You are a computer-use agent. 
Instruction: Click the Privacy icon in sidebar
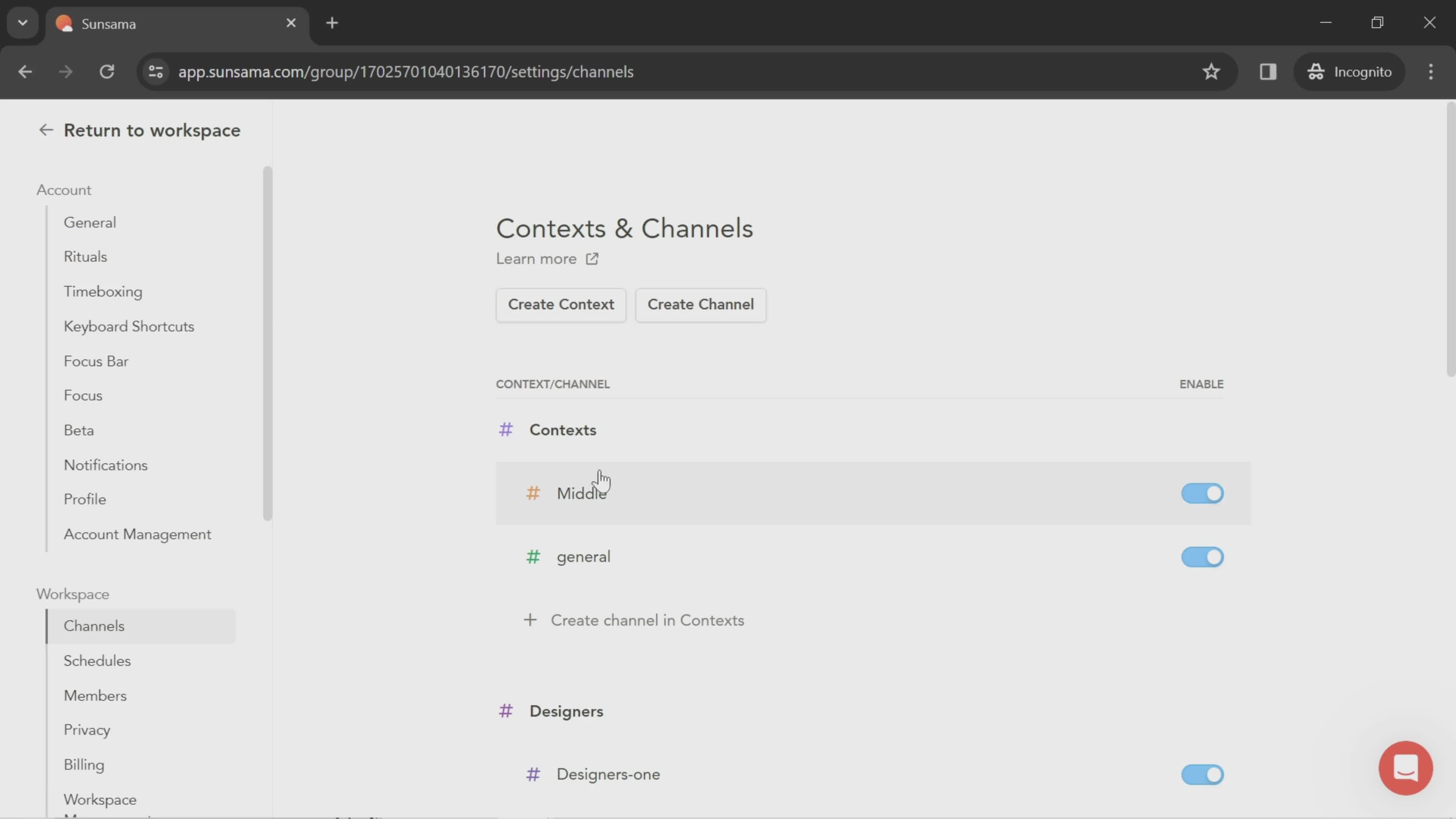(86, 730)
